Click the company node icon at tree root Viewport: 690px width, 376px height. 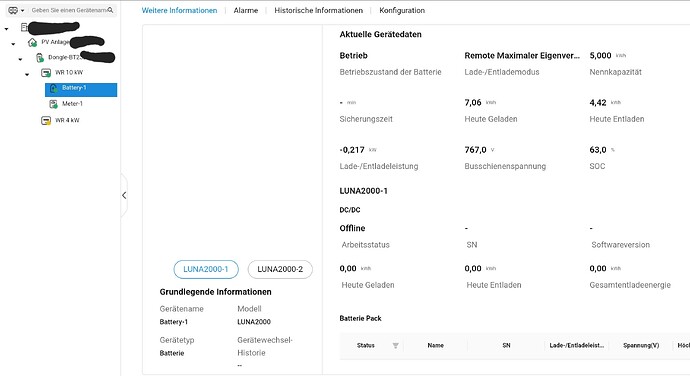point(24,27)
